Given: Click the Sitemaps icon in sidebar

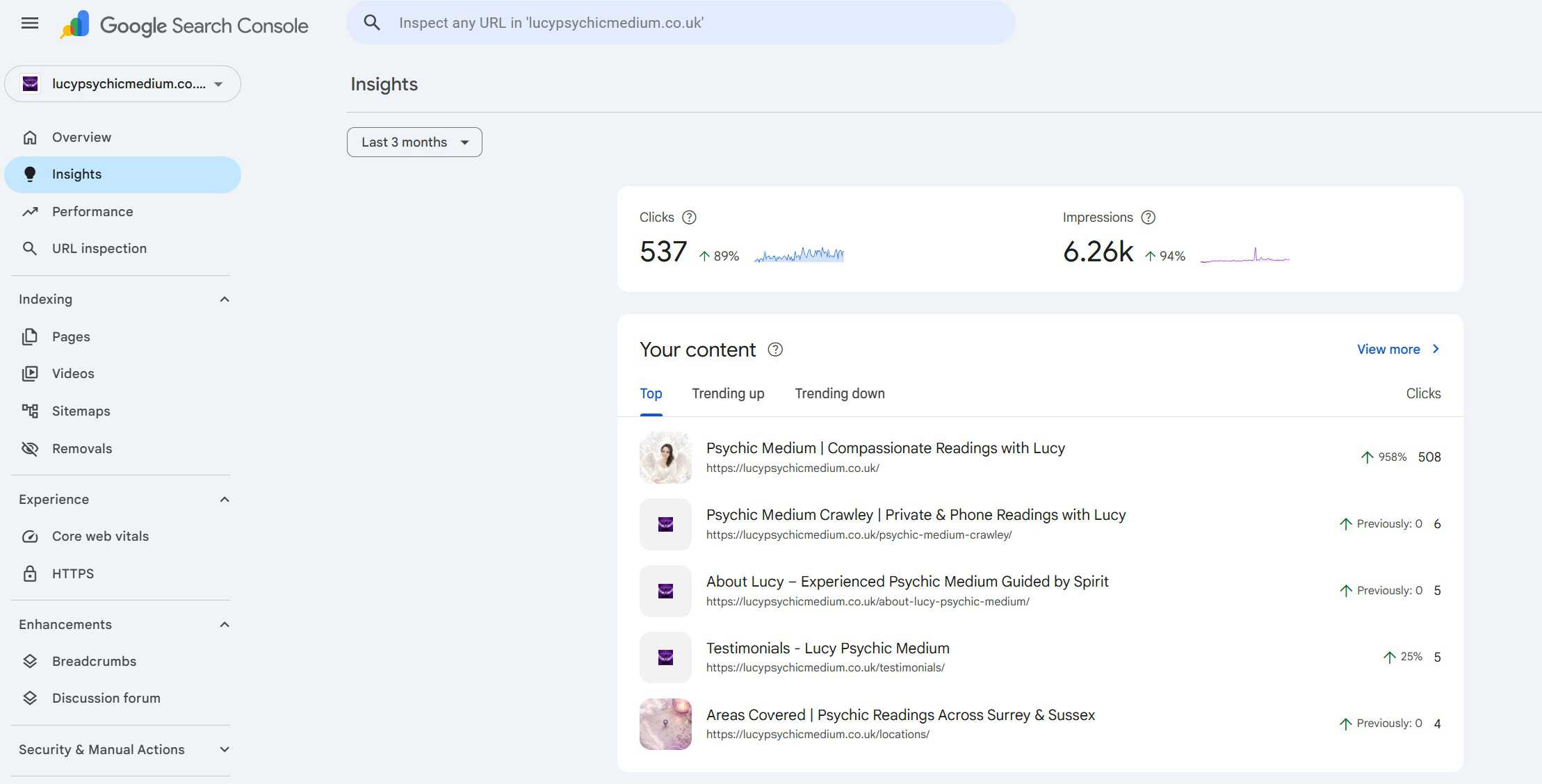Looking at the screenshot, I should (30, 411).
